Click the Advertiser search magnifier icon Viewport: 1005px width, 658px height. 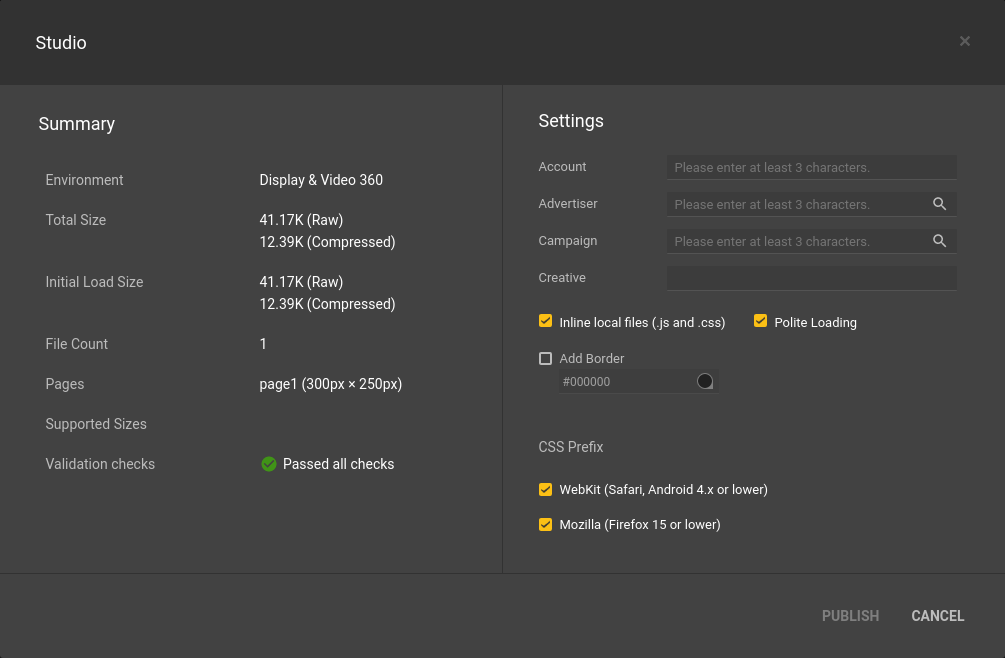[939, 204]
